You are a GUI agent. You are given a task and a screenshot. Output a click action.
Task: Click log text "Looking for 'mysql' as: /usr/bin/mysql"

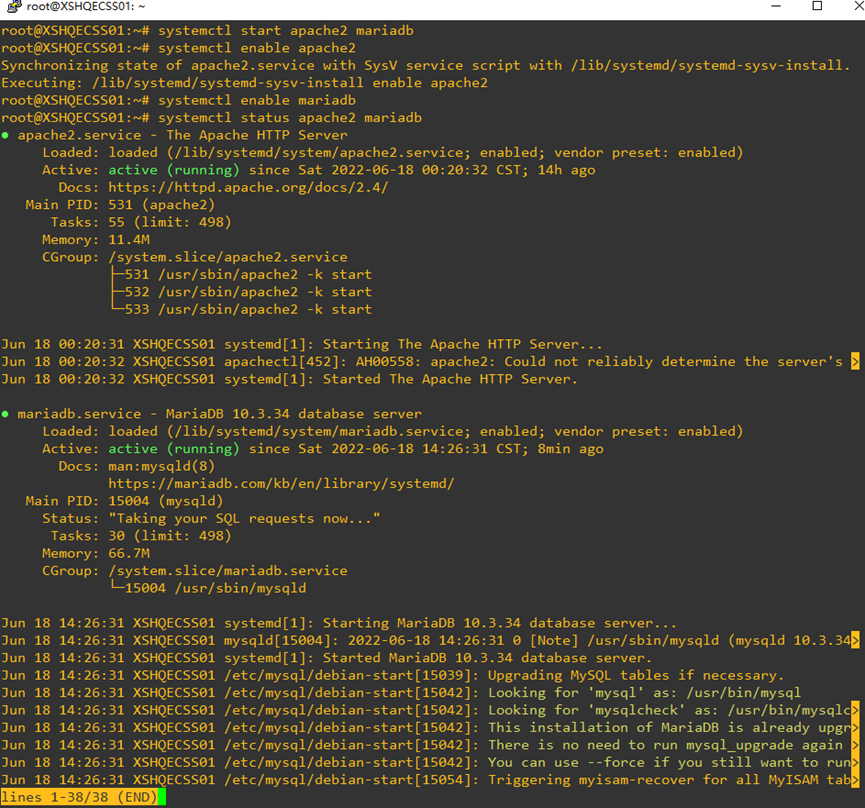coord(644,693)
